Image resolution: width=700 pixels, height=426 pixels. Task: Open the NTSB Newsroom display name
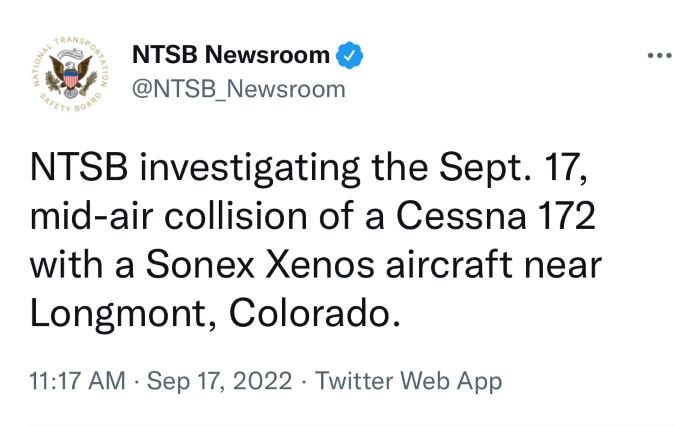(x=231, y=55)
